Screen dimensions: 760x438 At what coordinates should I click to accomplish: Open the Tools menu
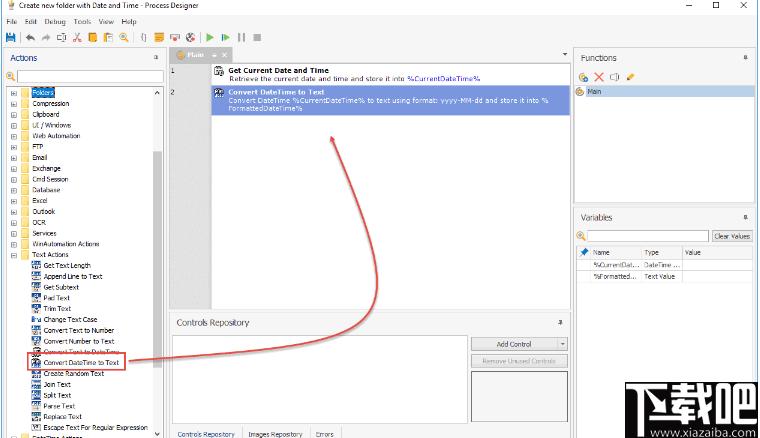[82, 22]
